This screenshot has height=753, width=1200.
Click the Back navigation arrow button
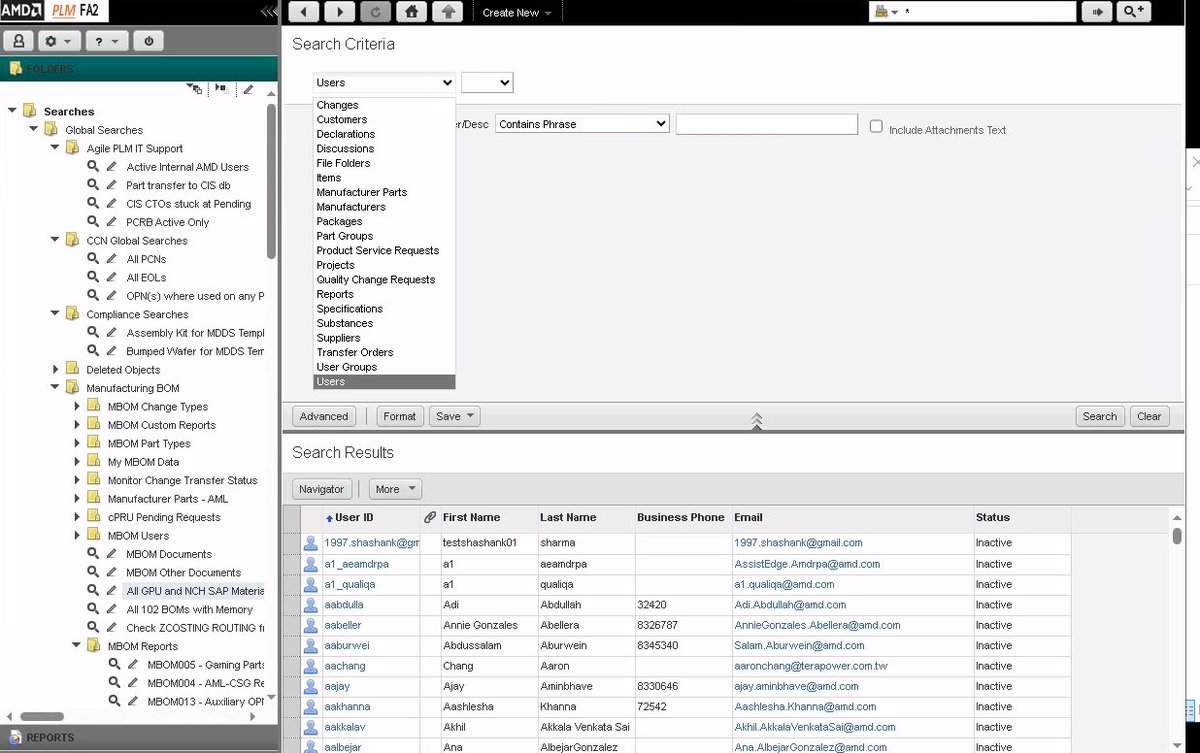pyautogui.click(x=304, y=12)
